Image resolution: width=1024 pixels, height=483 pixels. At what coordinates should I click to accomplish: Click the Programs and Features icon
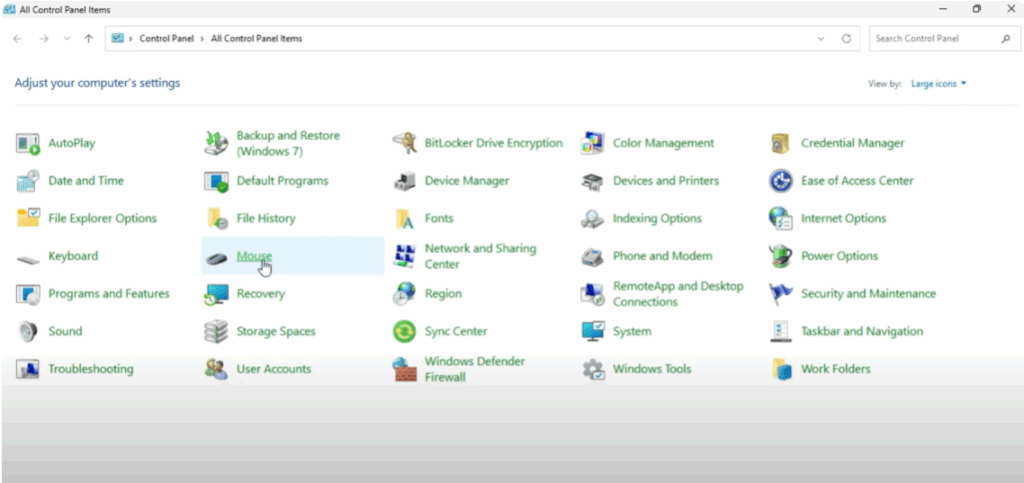click(27, 294)
